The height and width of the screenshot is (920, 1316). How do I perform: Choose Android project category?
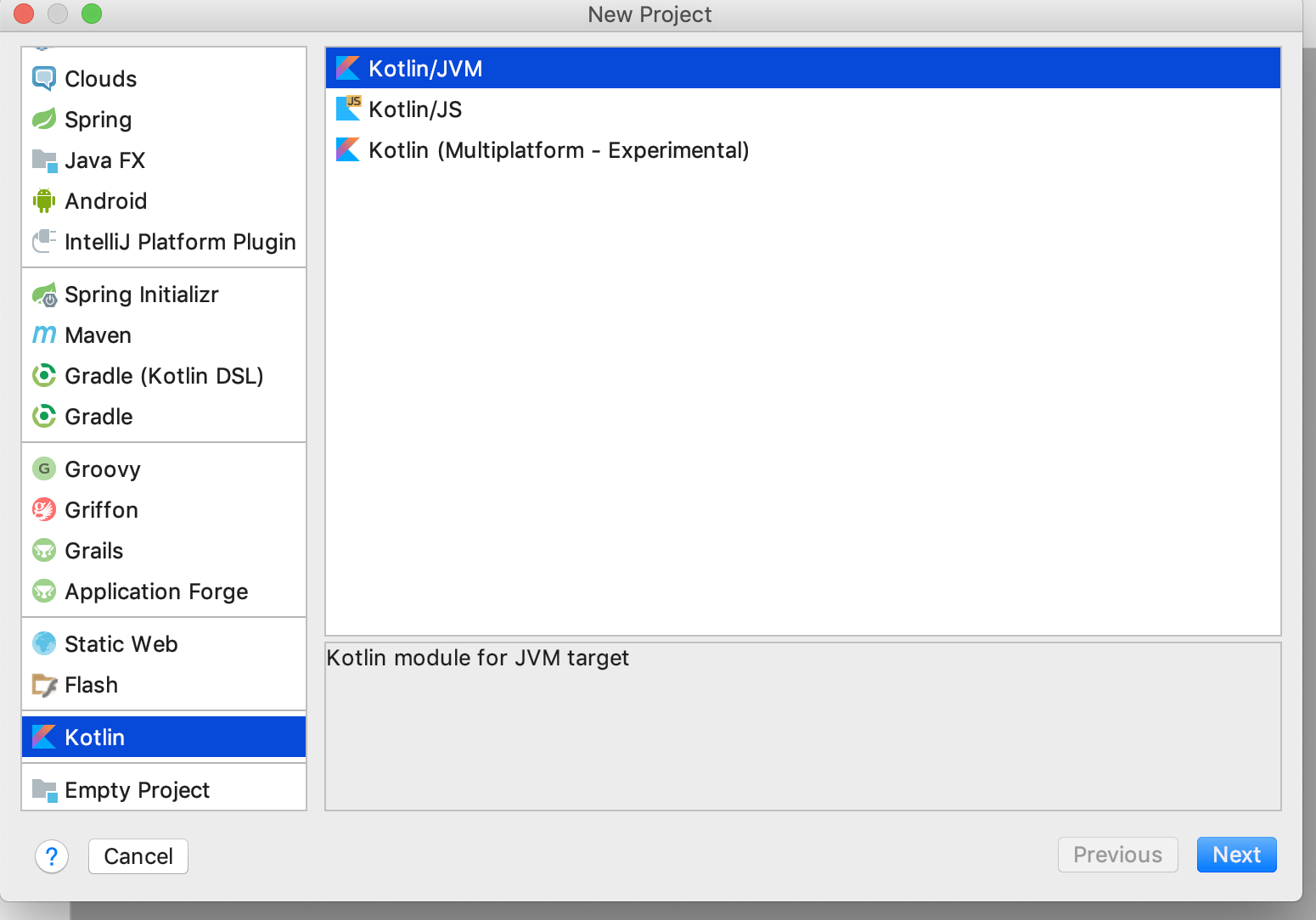(x=106, y=201)
